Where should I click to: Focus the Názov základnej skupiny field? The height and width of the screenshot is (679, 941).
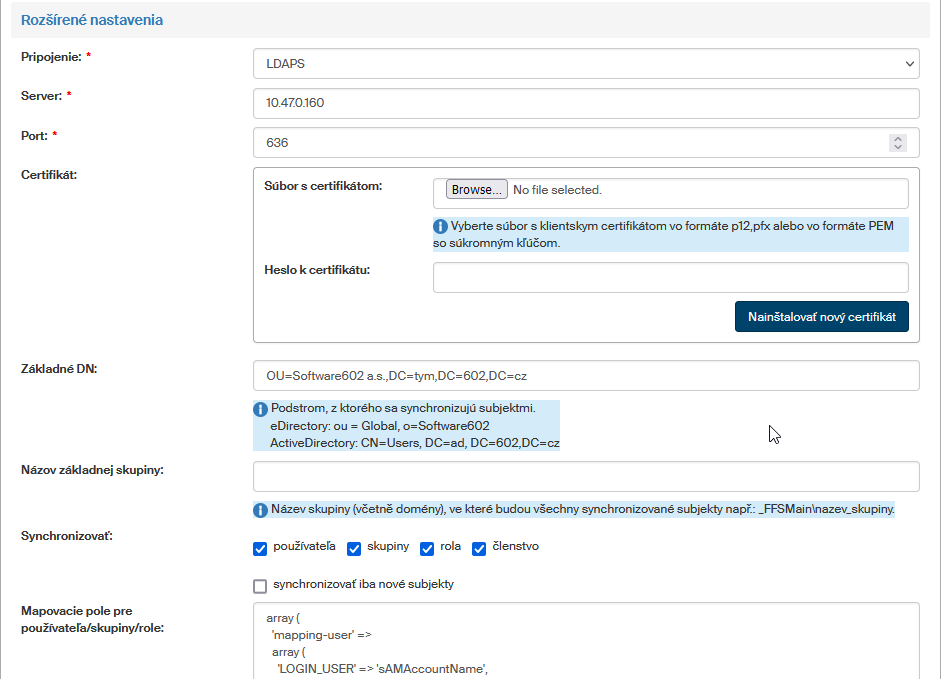click(x=585, y=476)
